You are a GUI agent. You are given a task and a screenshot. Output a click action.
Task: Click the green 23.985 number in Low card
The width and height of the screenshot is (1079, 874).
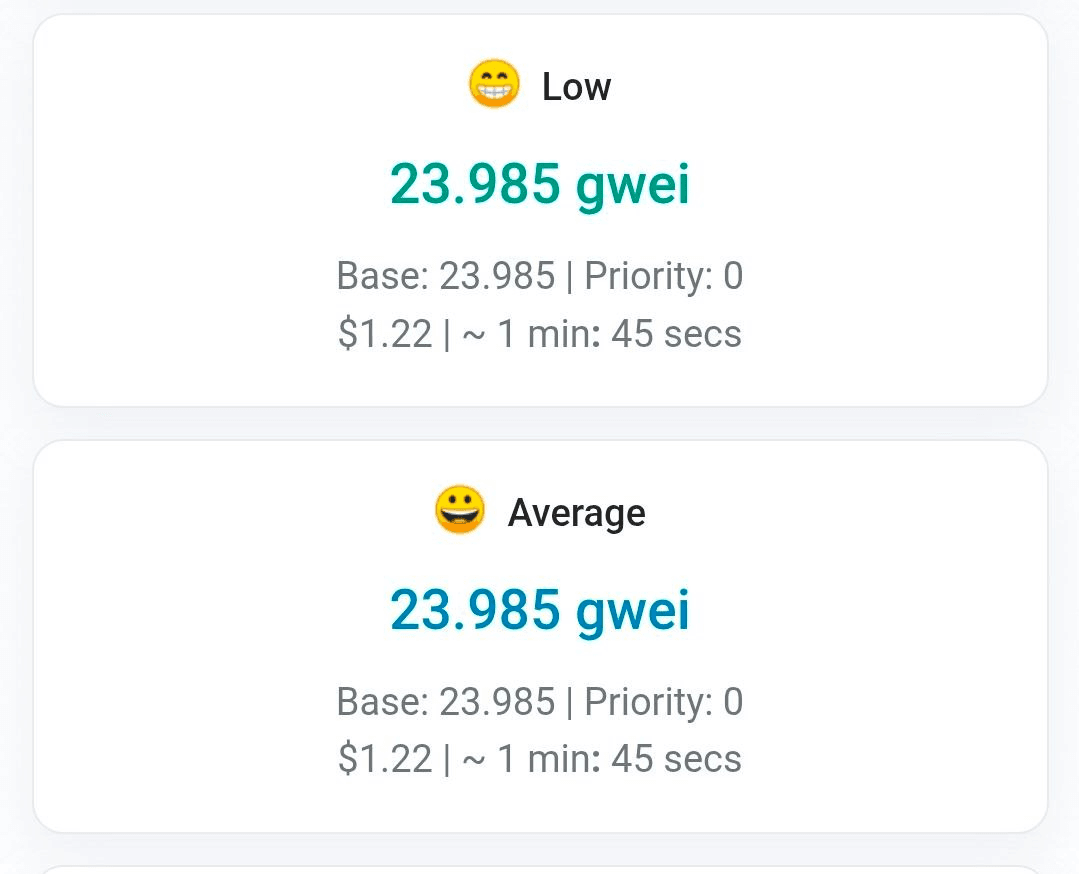475,184
